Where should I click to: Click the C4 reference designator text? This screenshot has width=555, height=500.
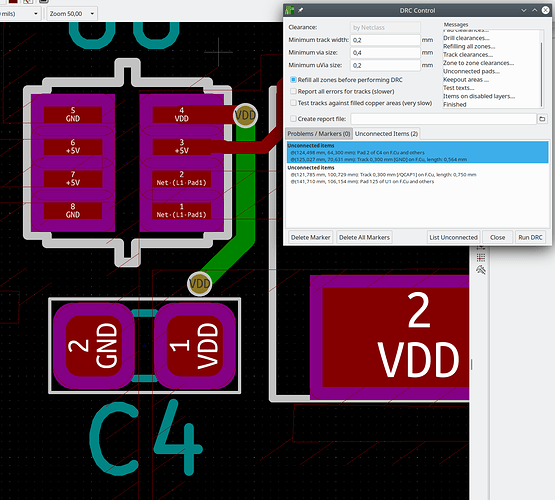[x=146, y=438]
